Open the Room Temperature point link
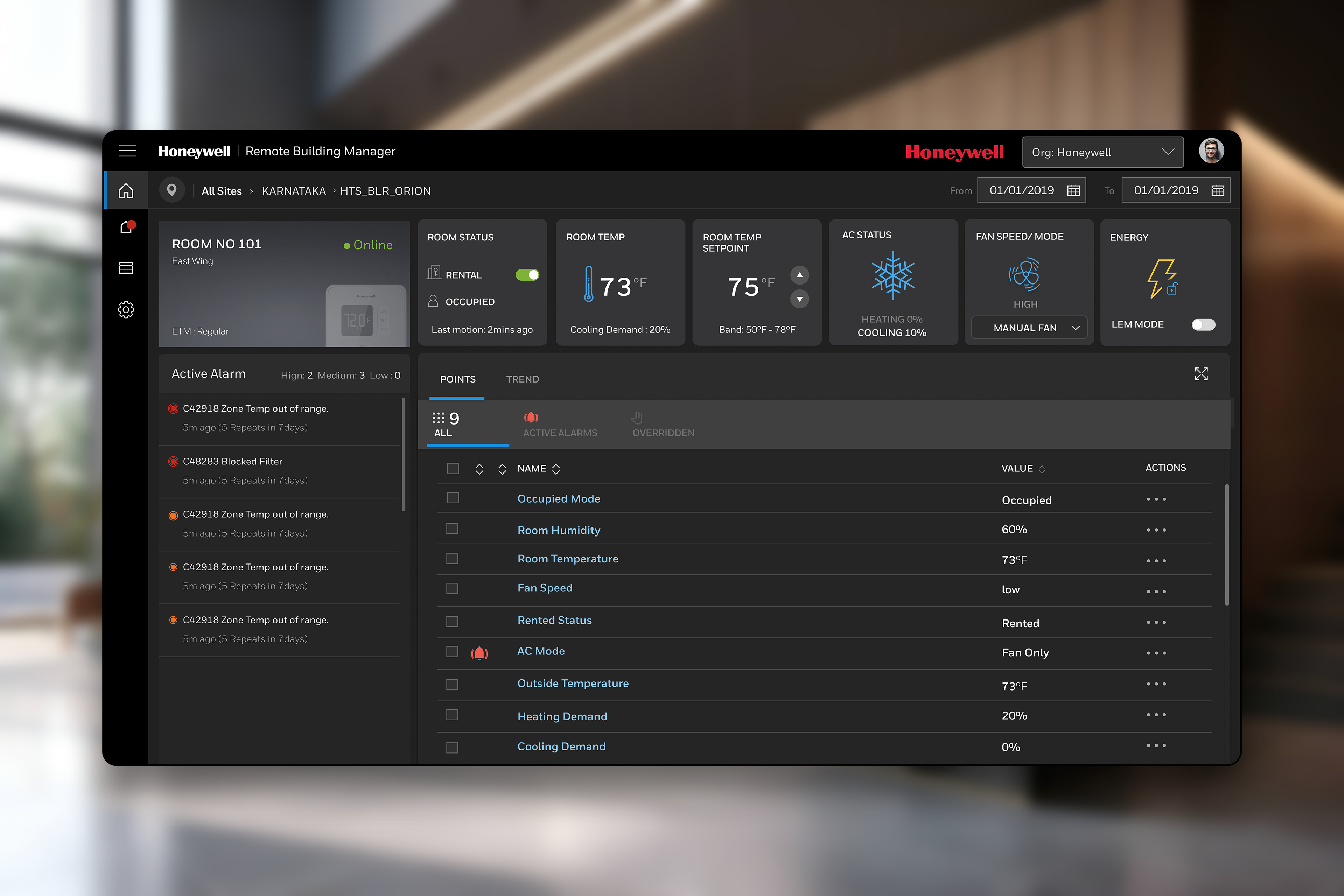This screenshot has height=896, width=1344. 567,558
